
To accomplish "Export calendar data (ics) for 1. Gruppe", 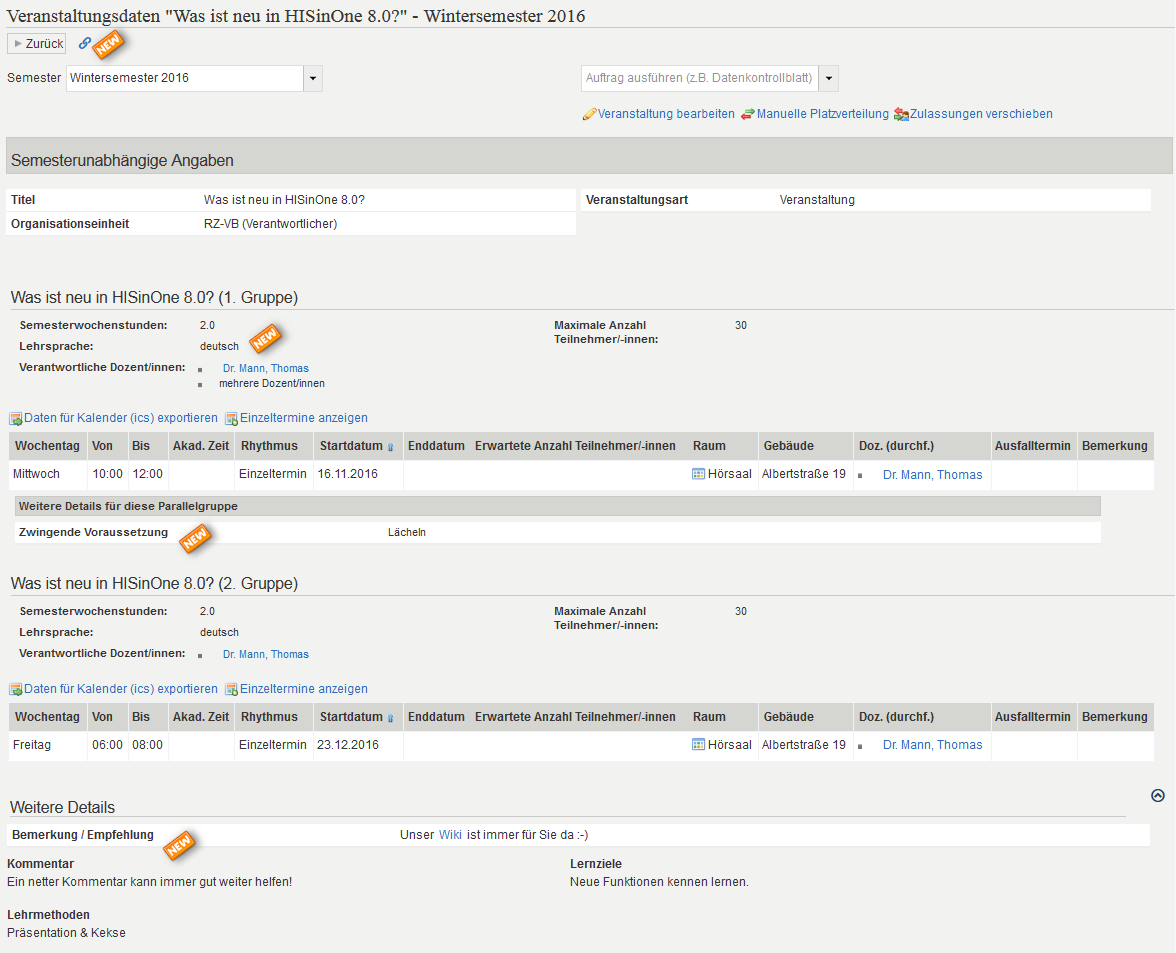I will [x=121, y=418].
